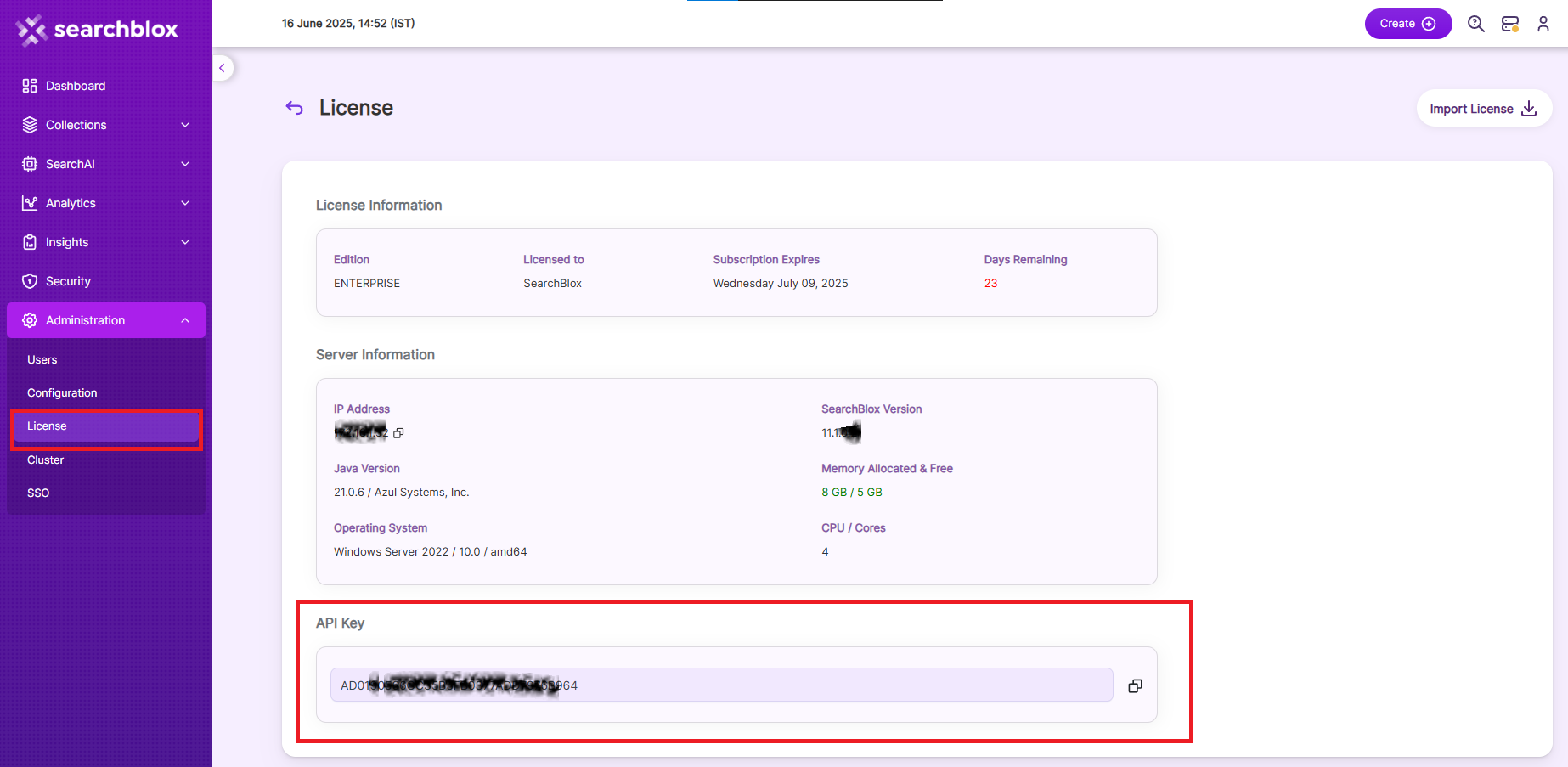
Task: Click the CPU / Cores label
Action: [x=854, y=528]
